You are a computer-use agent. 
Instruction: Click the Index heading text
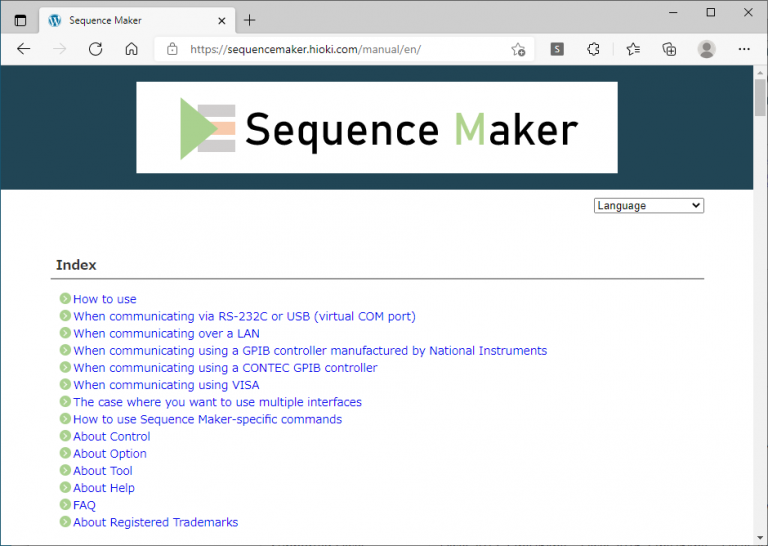(x=76, y=265)
